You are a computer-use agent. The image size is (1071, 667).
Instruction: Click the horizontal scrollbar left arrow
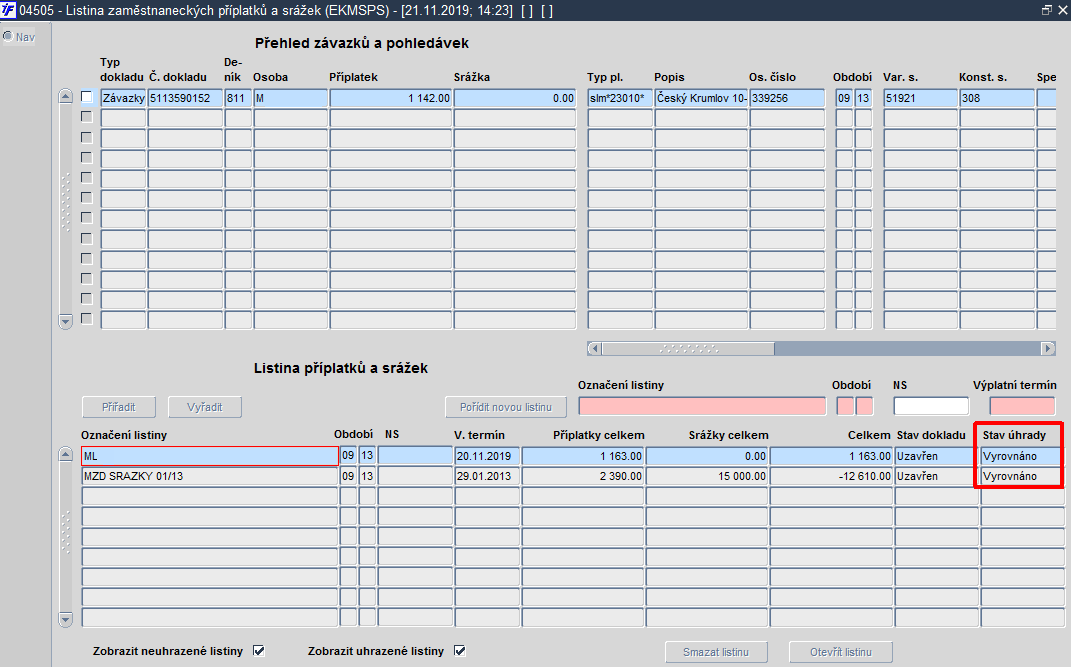pyautogui.click(x=594, y=349)
